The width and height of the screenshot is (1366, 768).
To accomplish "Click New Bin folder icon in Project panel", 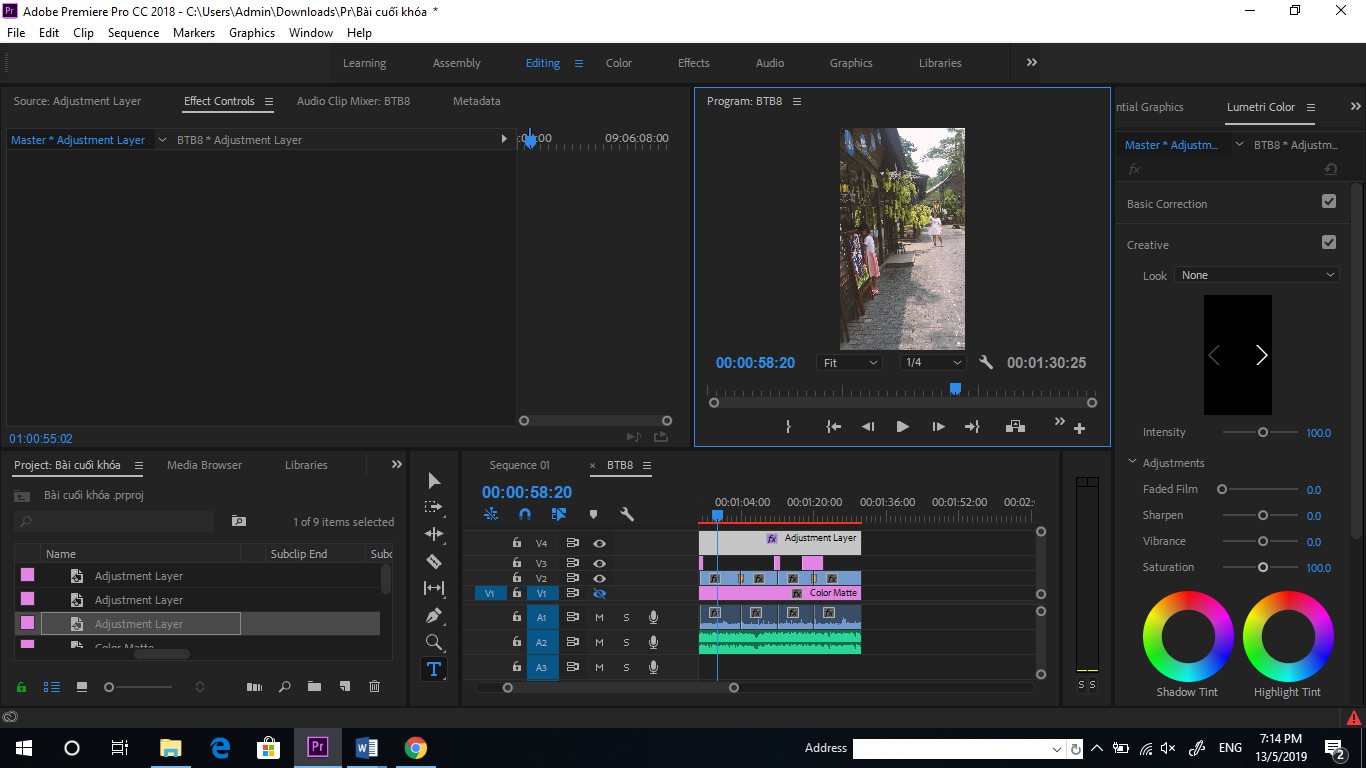I will [315, 687].
